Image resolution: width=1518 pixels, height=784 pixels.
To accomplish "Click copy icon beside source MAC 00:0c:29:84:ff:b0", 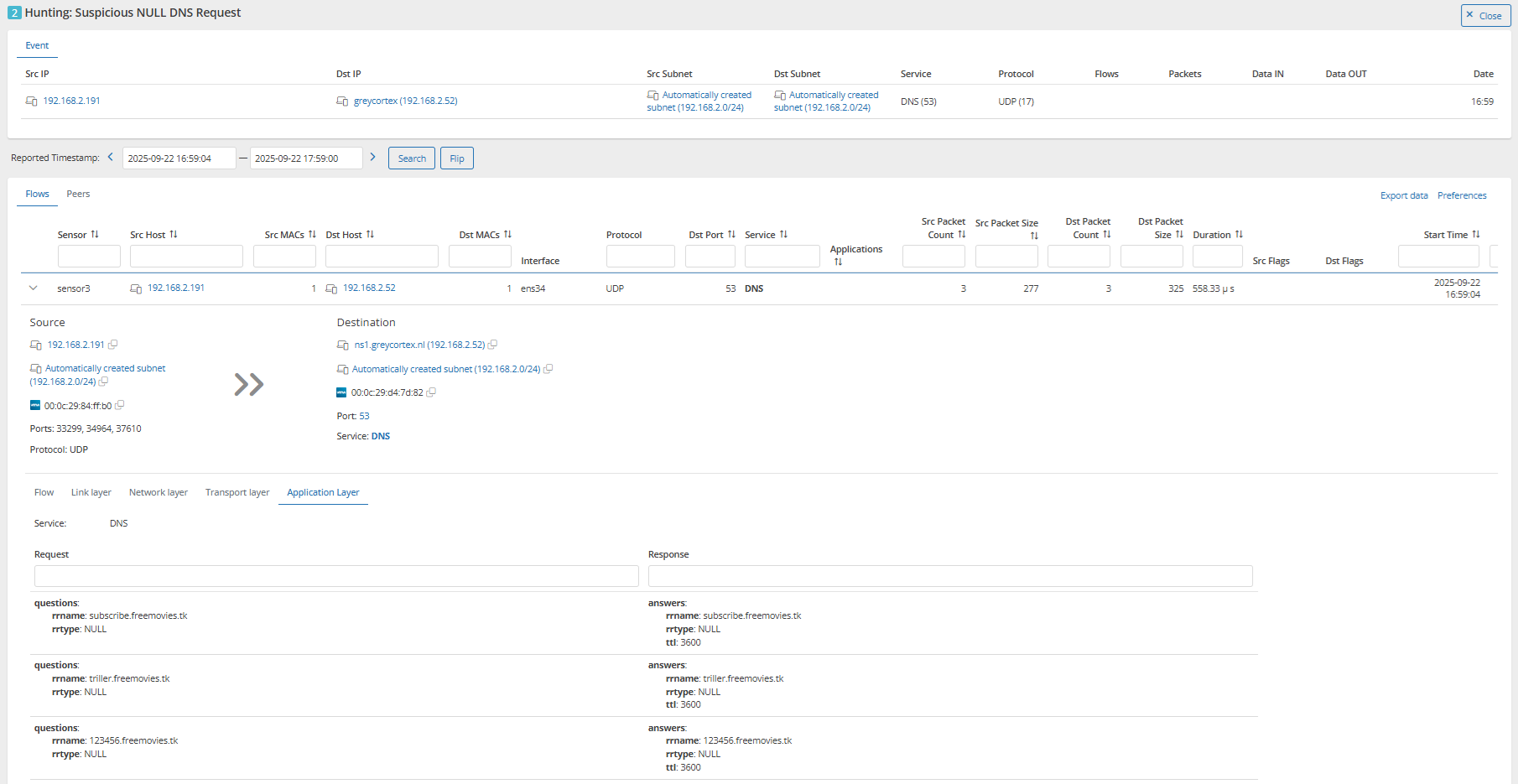I will pyautogui.click(x=120, y=405).
